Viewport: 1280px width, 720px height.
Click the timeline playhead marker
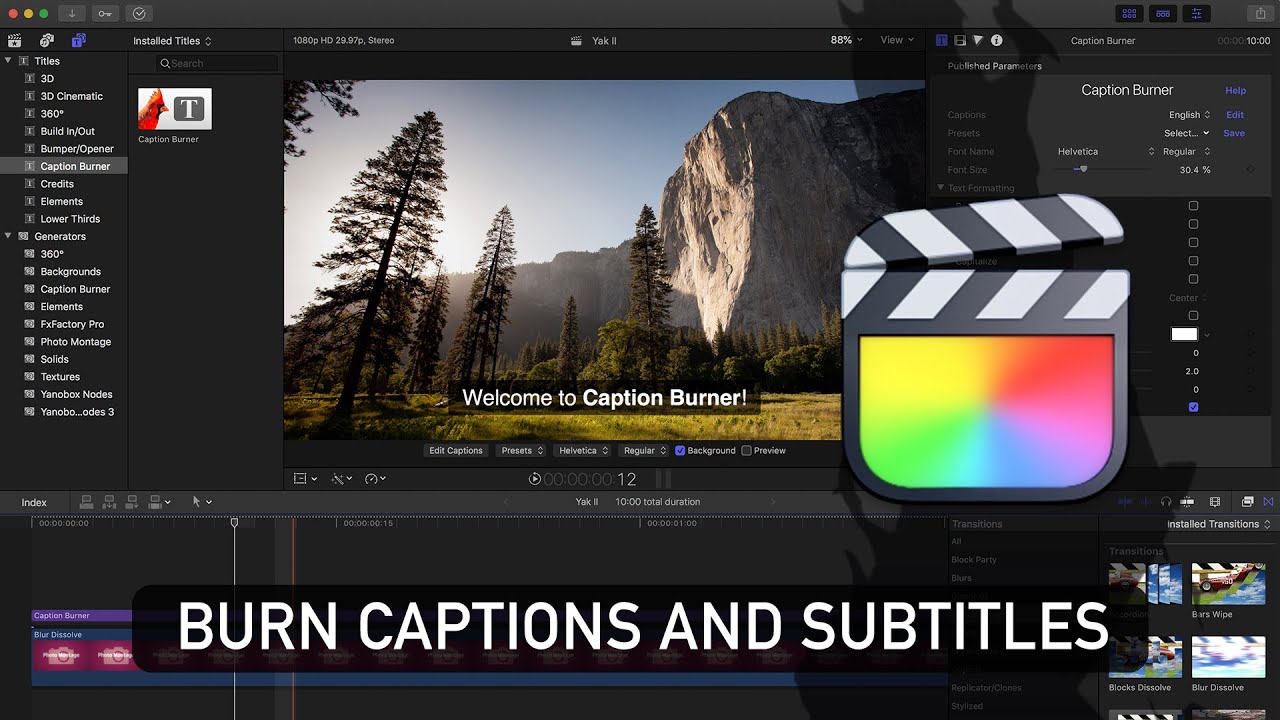(x=235, y=522)
